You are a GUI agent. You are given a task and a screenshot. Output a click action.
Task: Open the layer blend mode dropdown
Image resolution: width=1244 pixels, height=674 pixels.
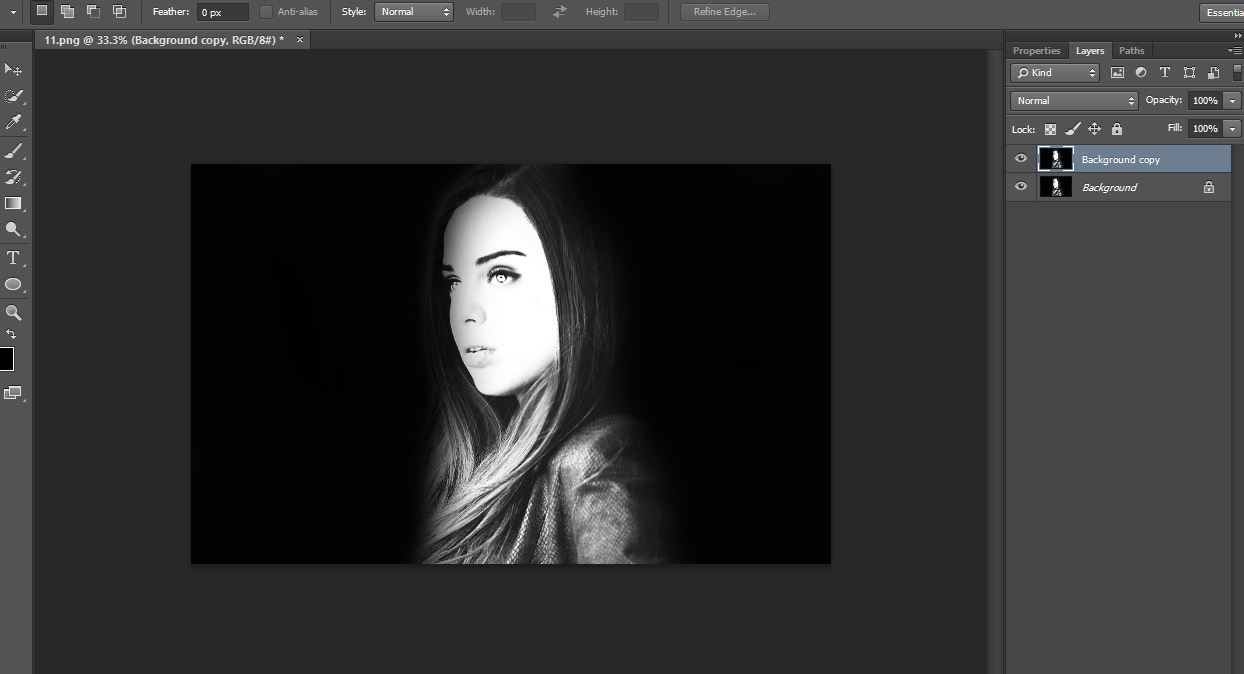(1074, 101)
